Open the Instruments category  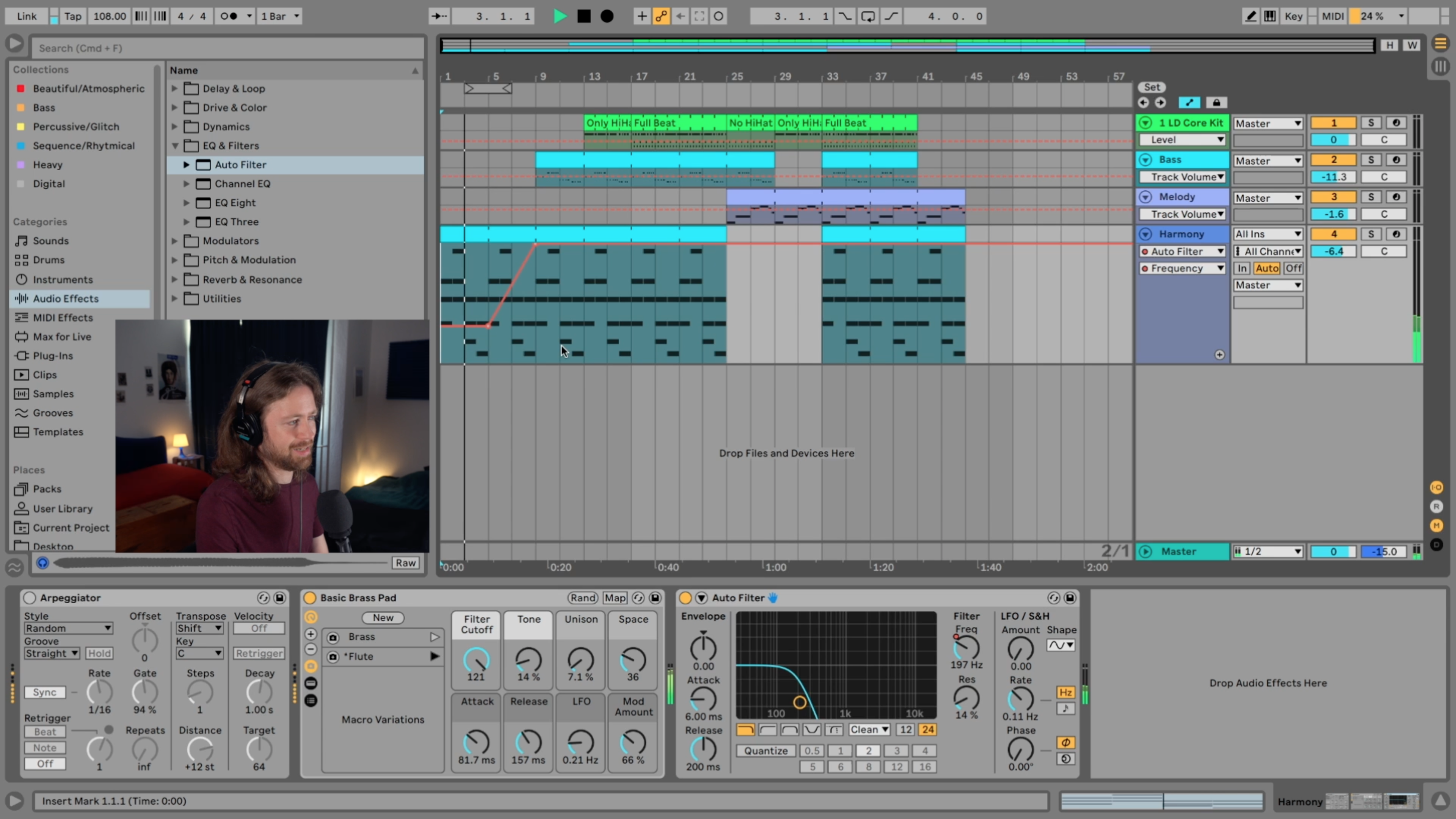62,279
